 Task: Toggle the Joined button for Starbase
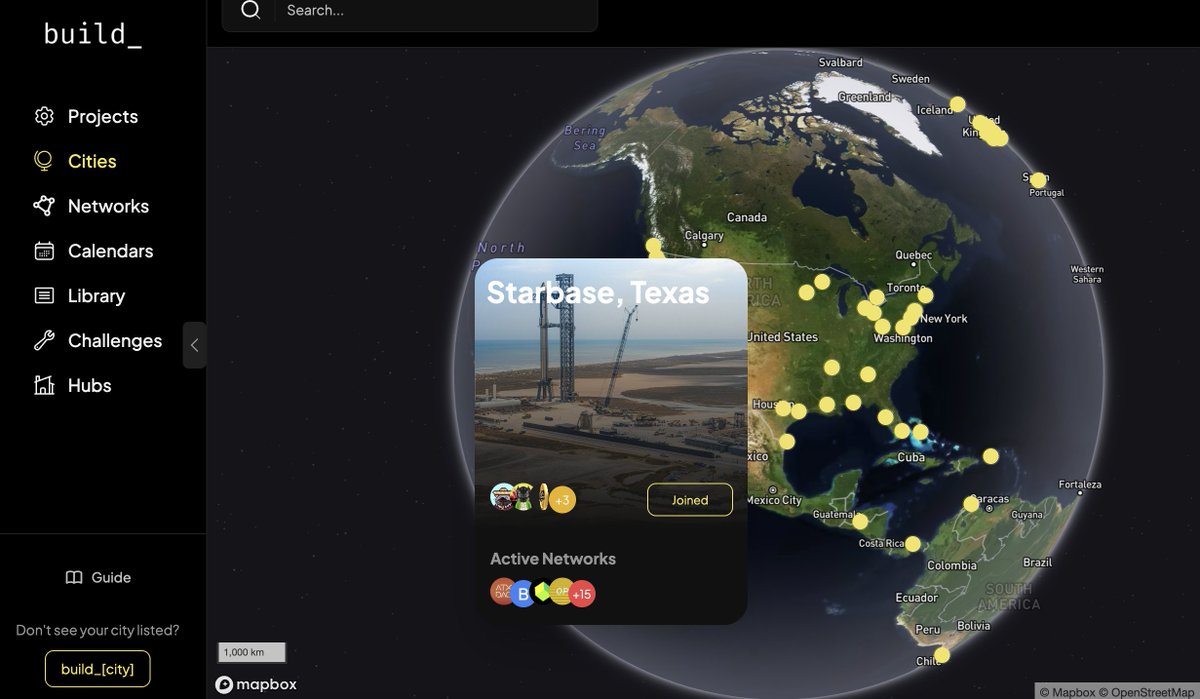pyautogui.click(x=690, y=500)
